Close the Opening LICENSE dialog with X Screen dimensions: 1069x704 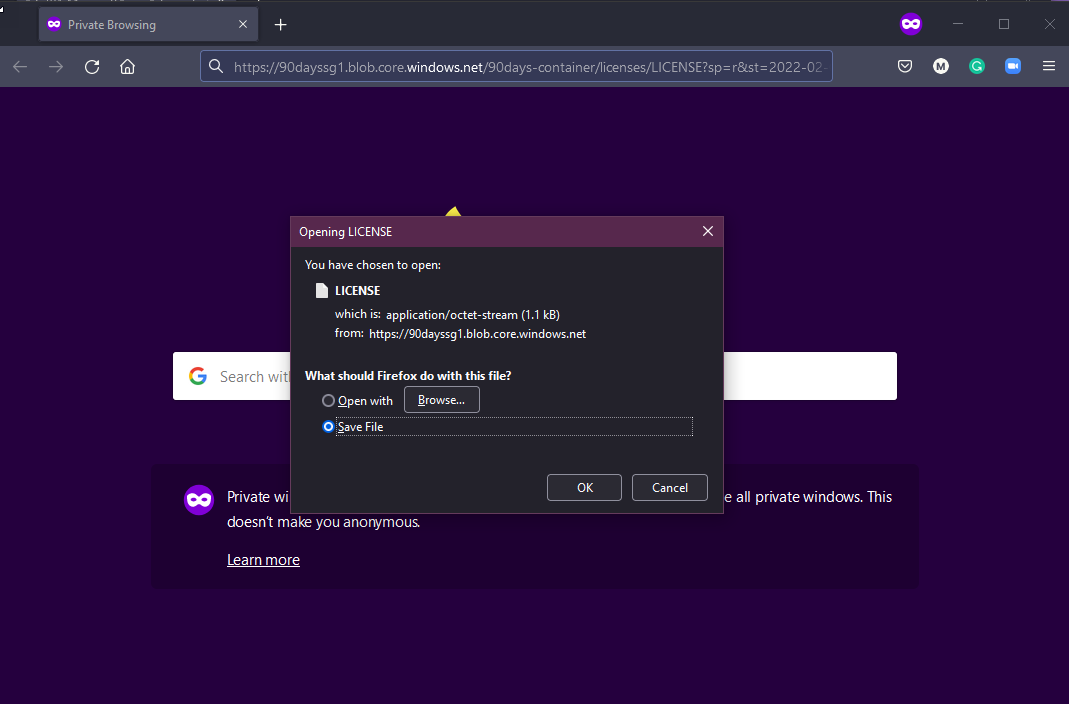(708, 231)
